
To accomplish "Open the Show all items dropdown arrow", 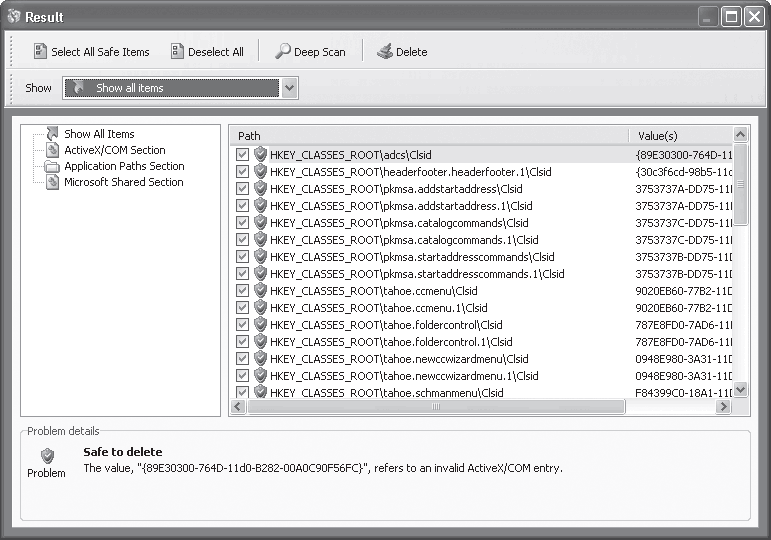I will click(290, 88).
